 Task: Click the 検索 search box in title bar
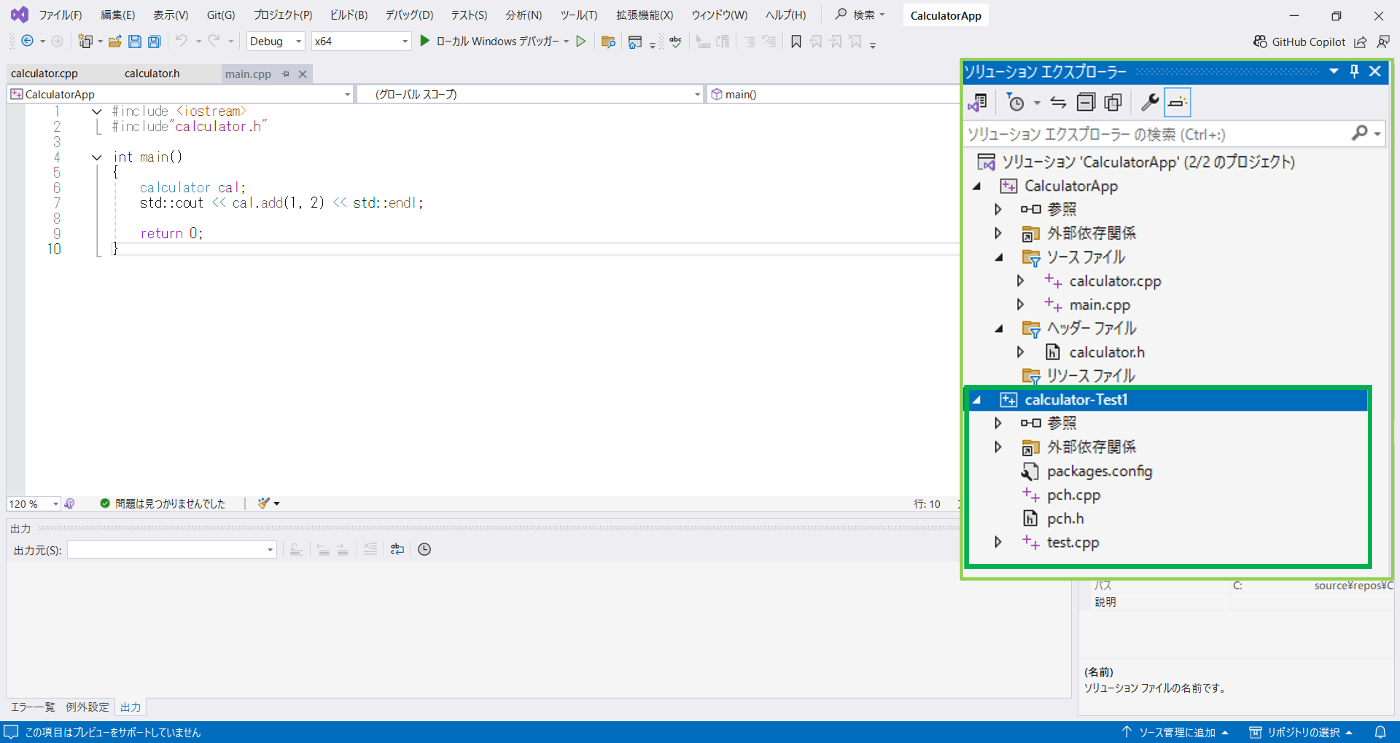pos(861,15)
